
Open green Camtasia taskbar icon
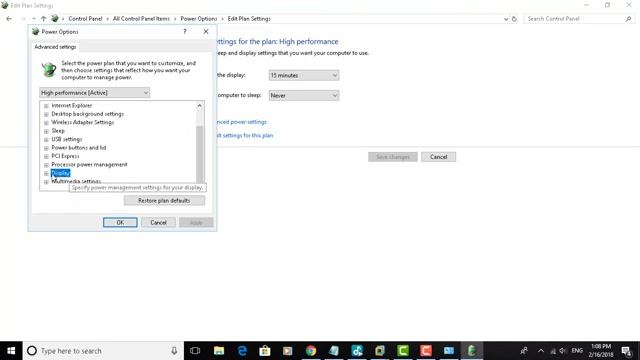(403, 351)
